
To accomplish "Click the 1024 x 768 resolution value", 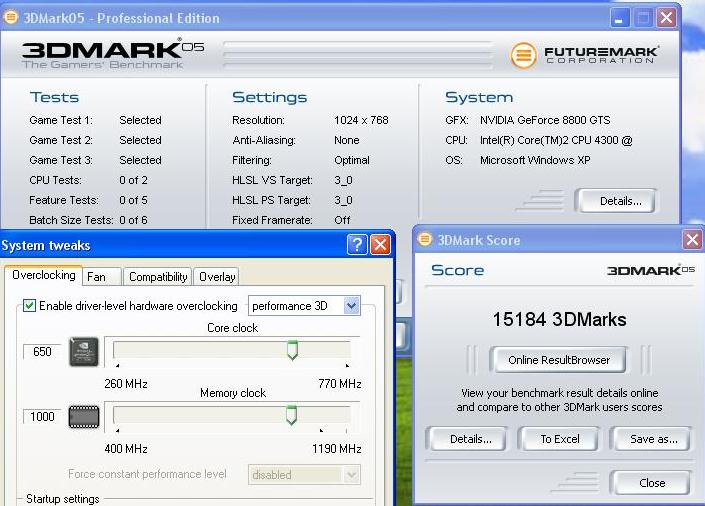I will pos(361,120).
